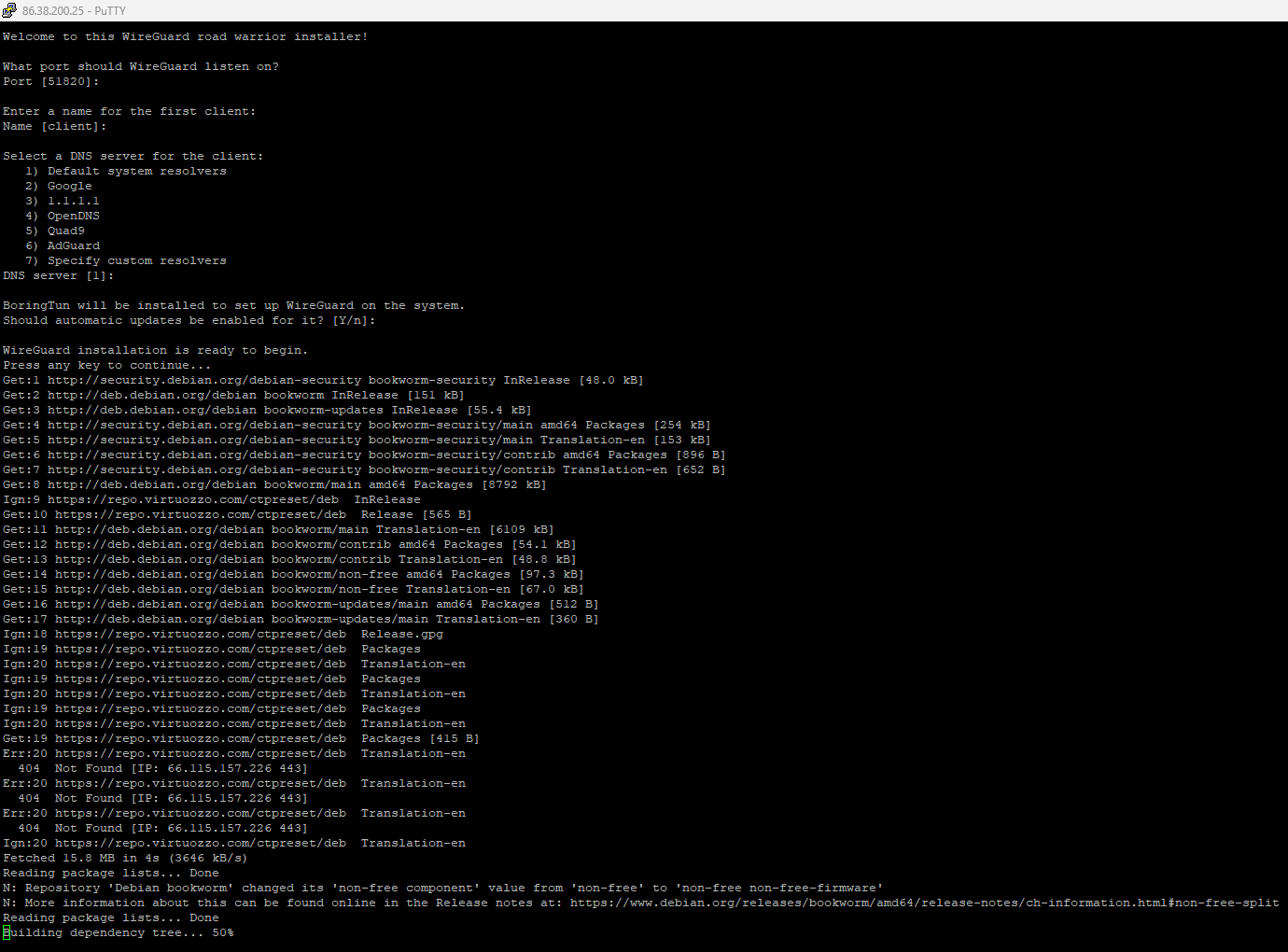Click the 'Get:2' bookworm InRelease line
The image size is (1288, 952).
233,395
